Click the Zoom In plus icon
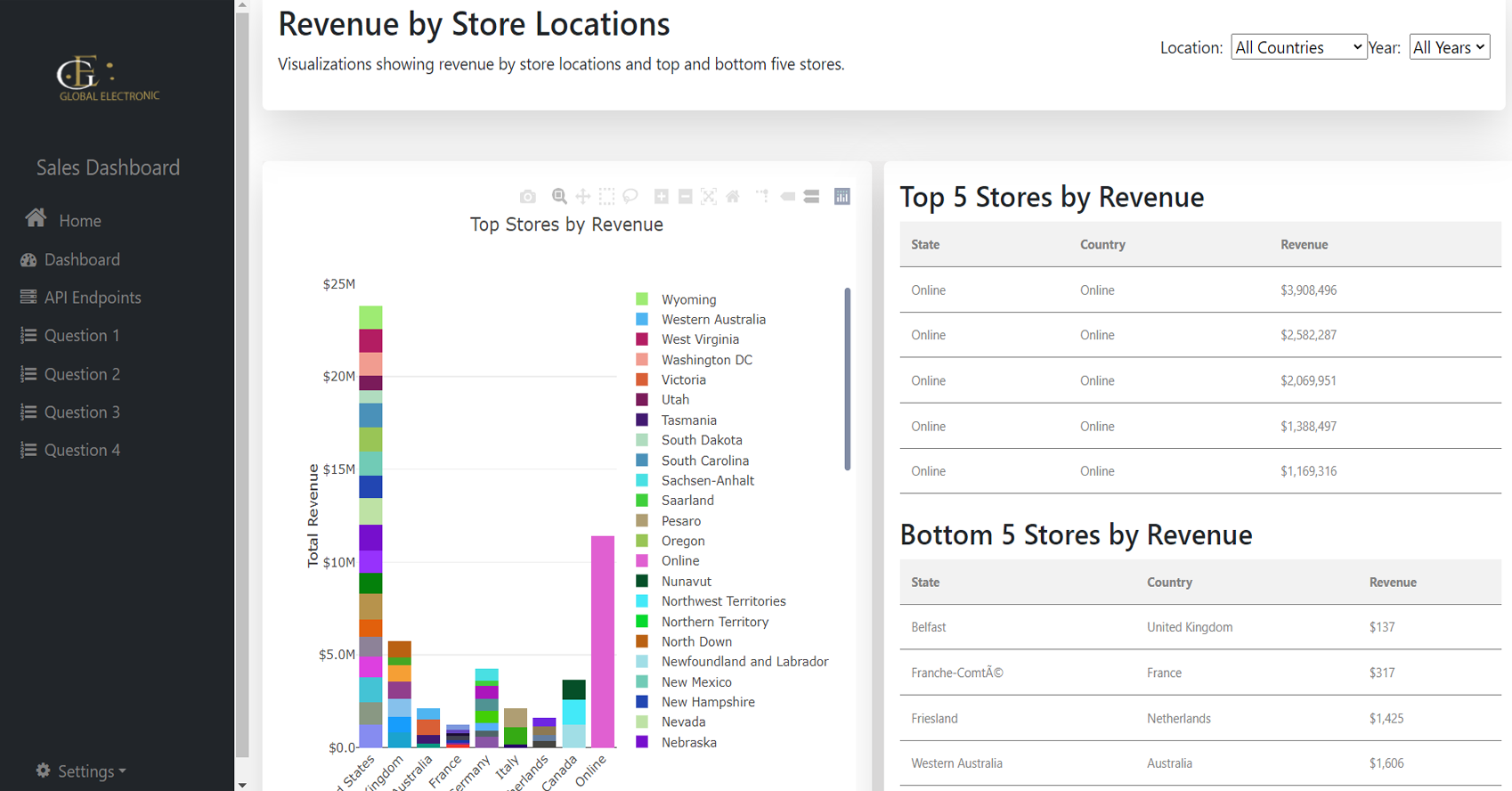Image resolution: width=1512 pixels, height=791 pixels. click(x=662, y=197)
